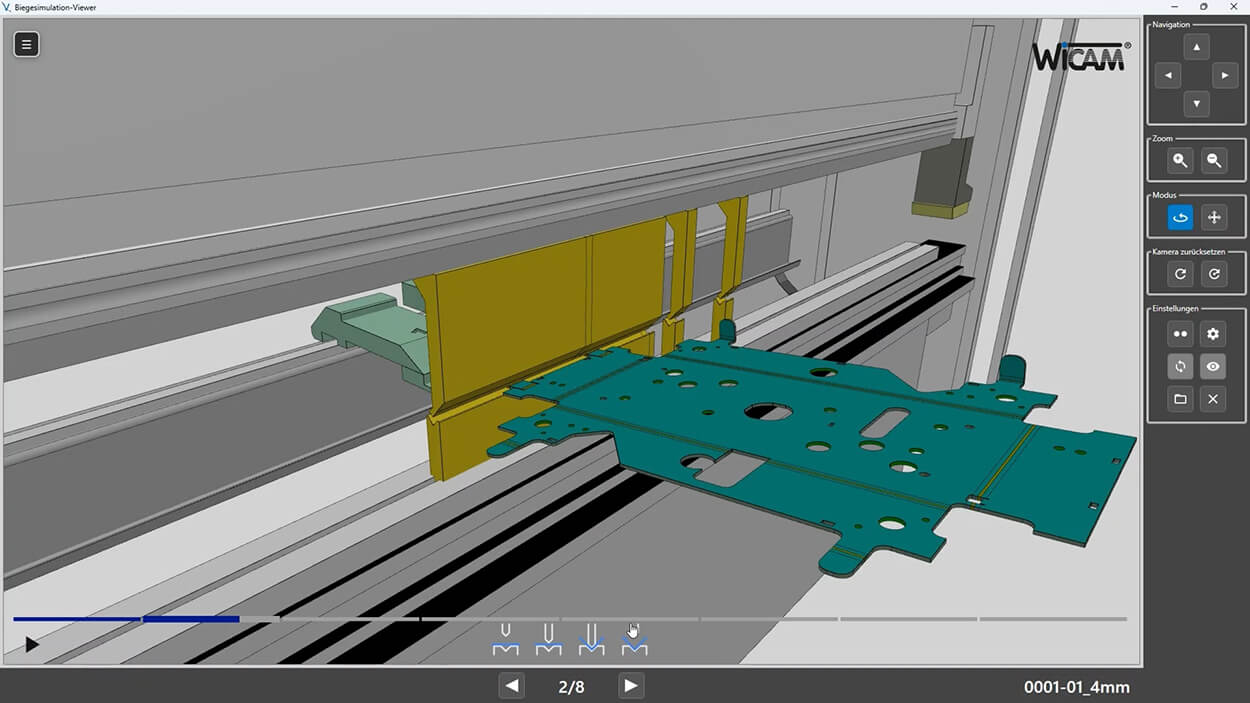Toggle the auto-rotate loop icon
This screenshot has height=703, width=1250.
pos(1179,366)
